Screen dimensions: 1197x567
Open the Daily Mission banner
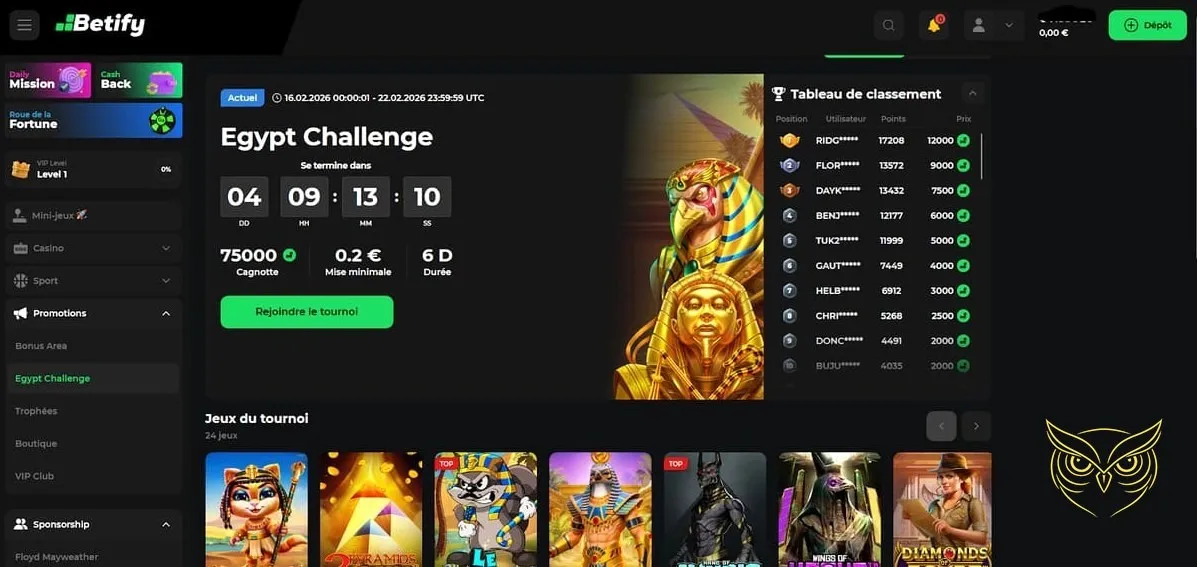coord(48,80)
